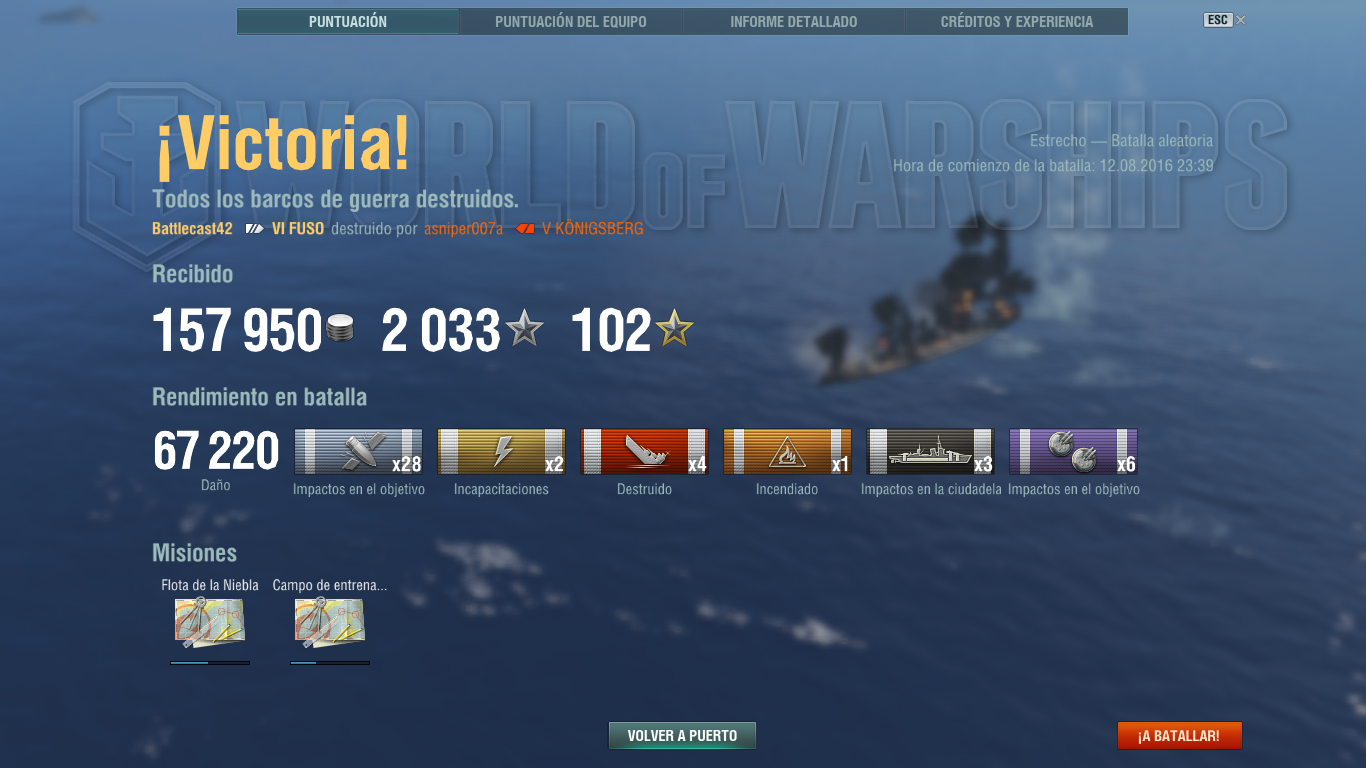Open the Flota de la Niebla mission
This screenshot has width=1366, height=768.
210,622
